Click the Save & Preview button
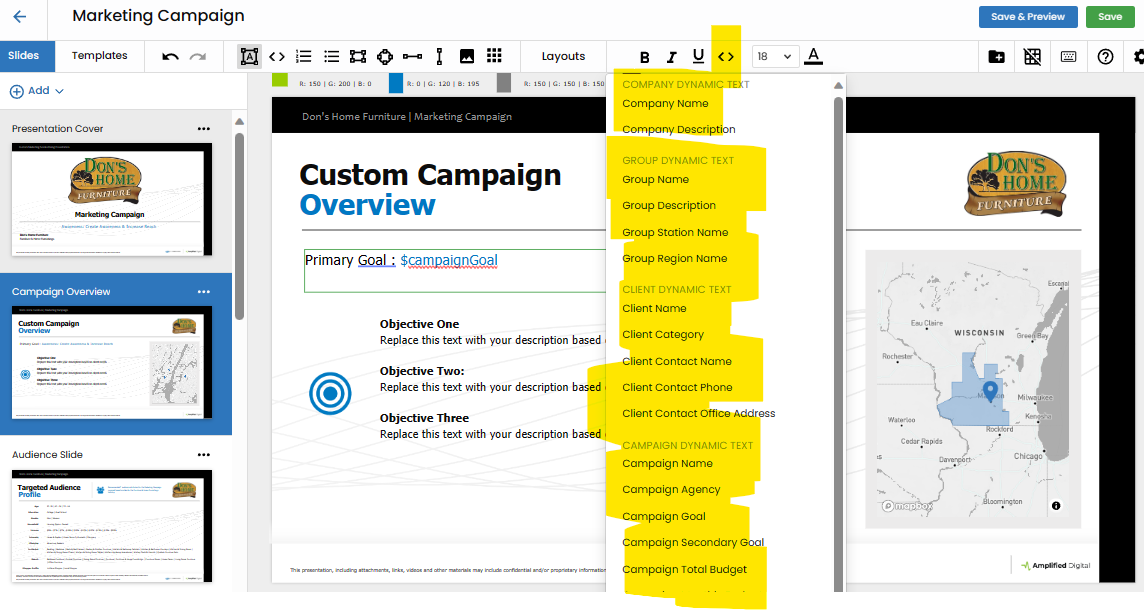1144x610 pixels. pos(1028,17)
